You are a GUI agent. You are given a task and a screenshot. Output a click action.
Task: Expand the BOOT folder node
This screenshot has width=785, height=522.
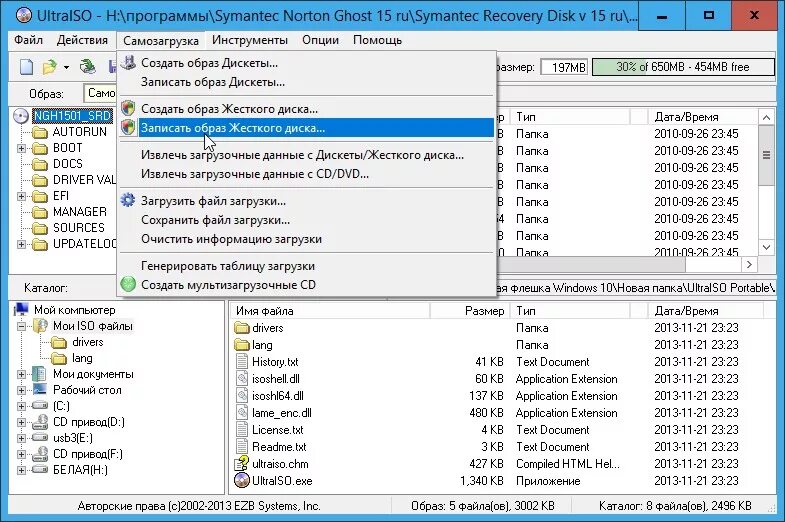tap(21, 148)
